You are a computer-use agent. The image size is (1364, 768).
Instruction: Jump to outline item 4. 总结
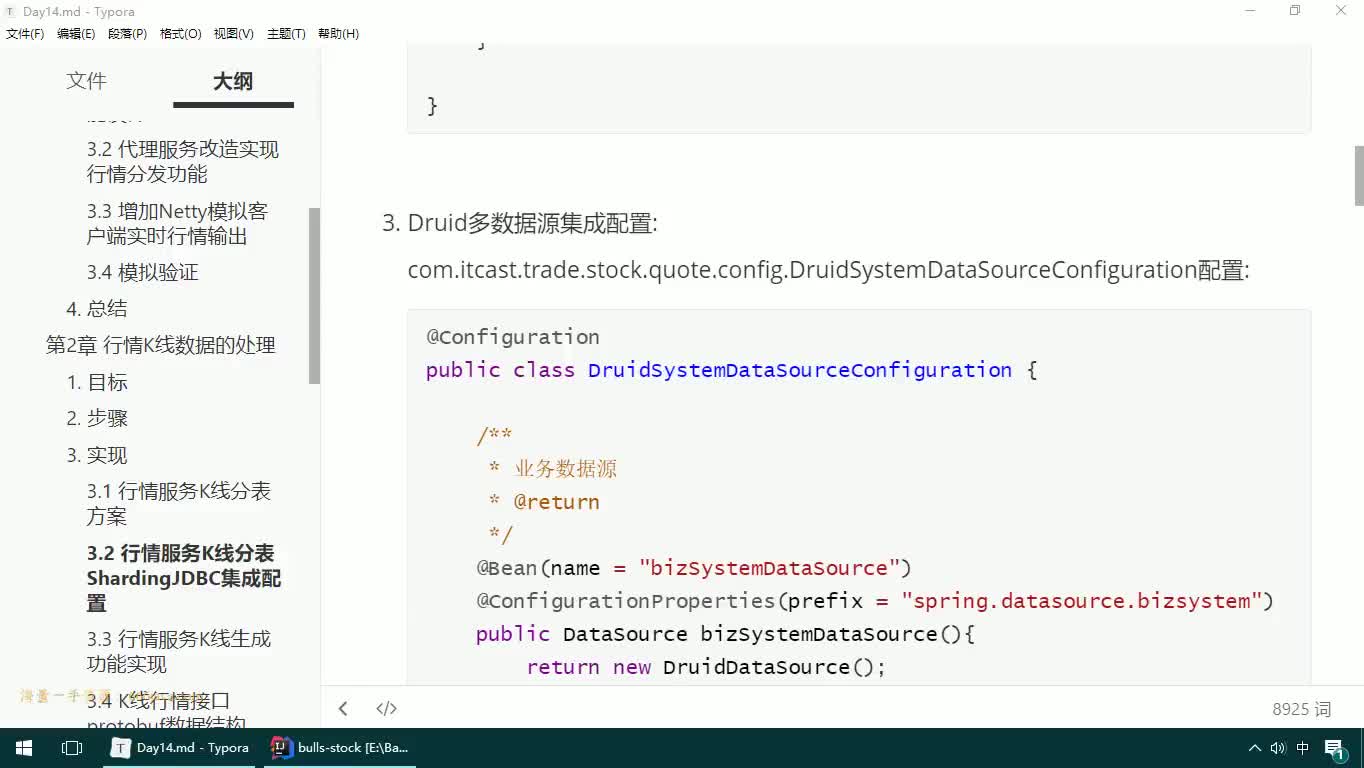pyautogui.click(x=97, y=309)
